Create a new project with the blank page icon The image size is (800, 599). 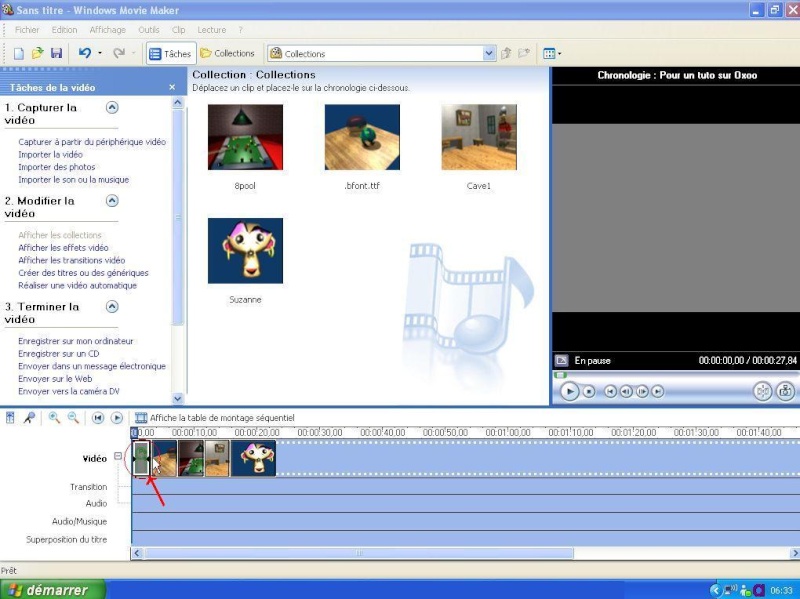(x=18, y=54)
